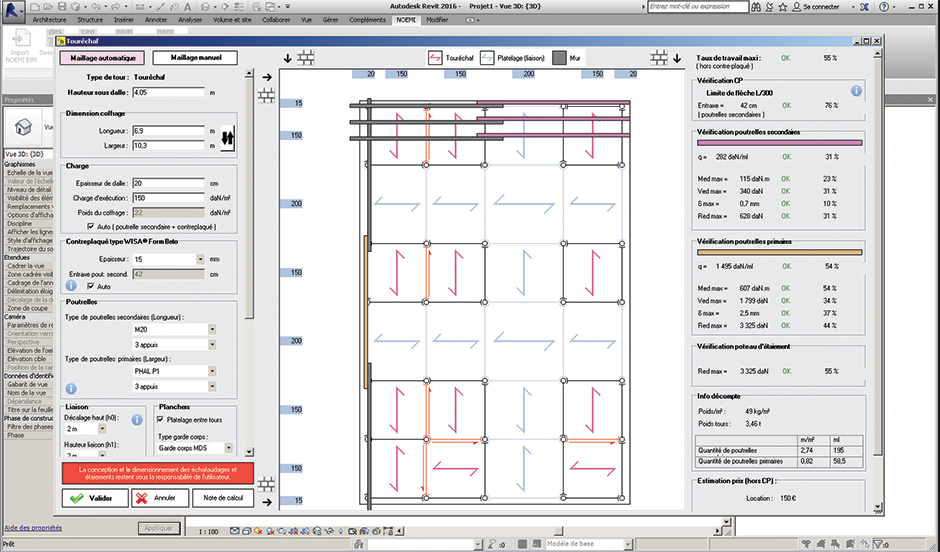Viewport: 940px width, 552px height.
Task: Toggle the Auto checkbox under Entraxe pout. second.
Action: coord(91,286)
